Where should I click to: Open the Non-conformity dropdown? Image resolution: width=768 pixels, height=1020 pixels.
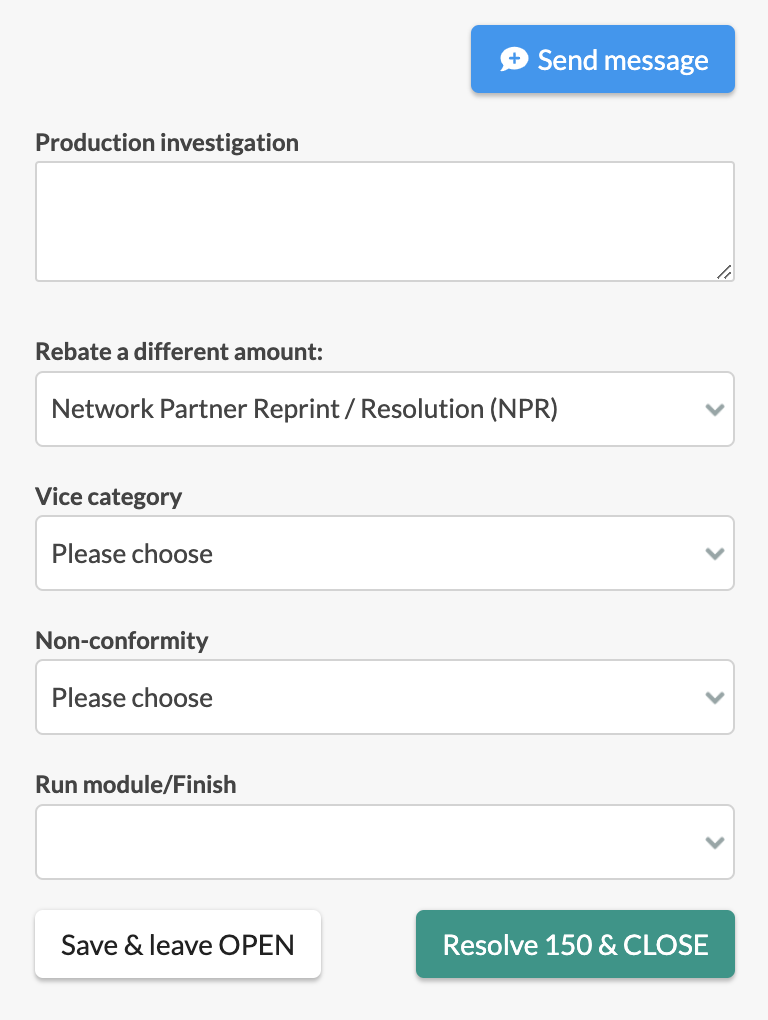point(385,697)
